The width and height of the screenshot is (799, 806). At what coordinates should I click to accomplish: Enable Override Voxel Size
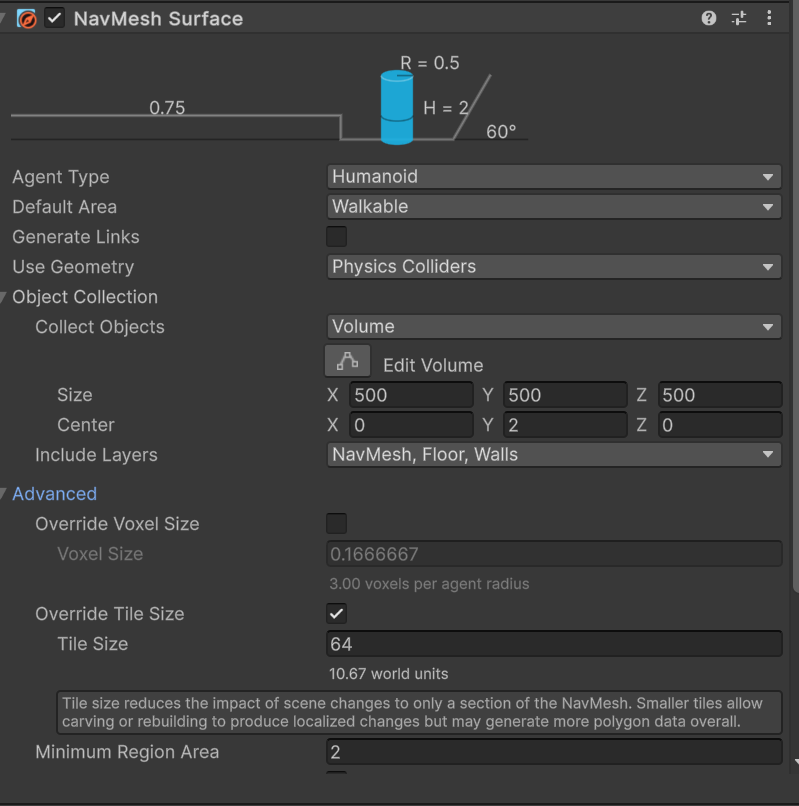point(336,523)
